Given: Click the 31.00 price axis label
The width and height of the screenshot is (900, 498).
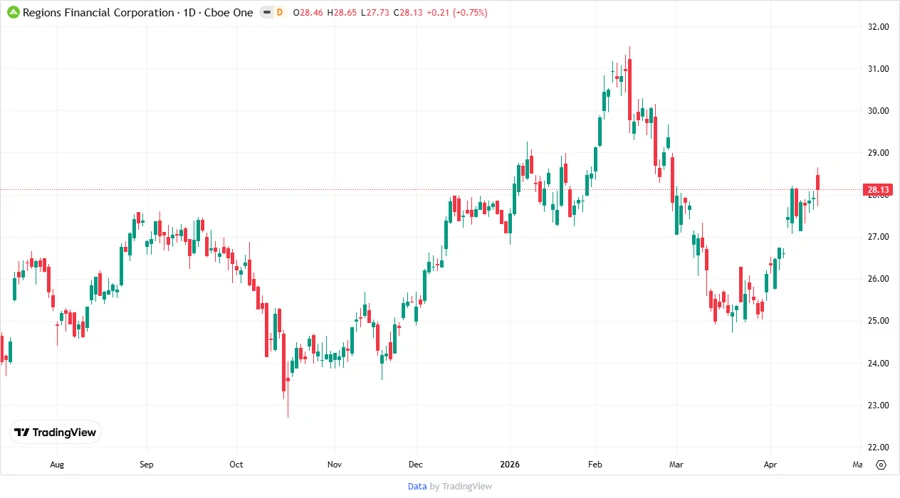Looking at the screenshot, I should (878, 69).
